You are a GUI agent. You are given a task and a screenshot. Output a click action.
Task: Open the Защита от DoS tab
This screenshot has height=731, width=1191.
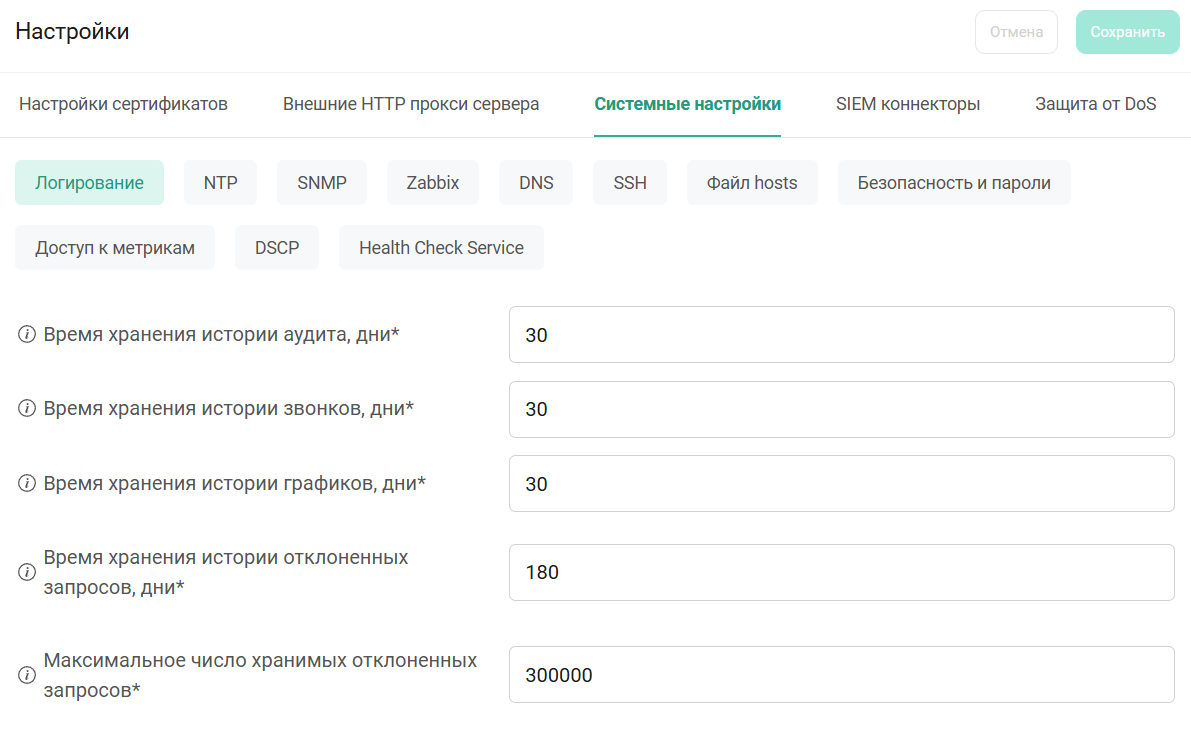(x=1095, y=104)
